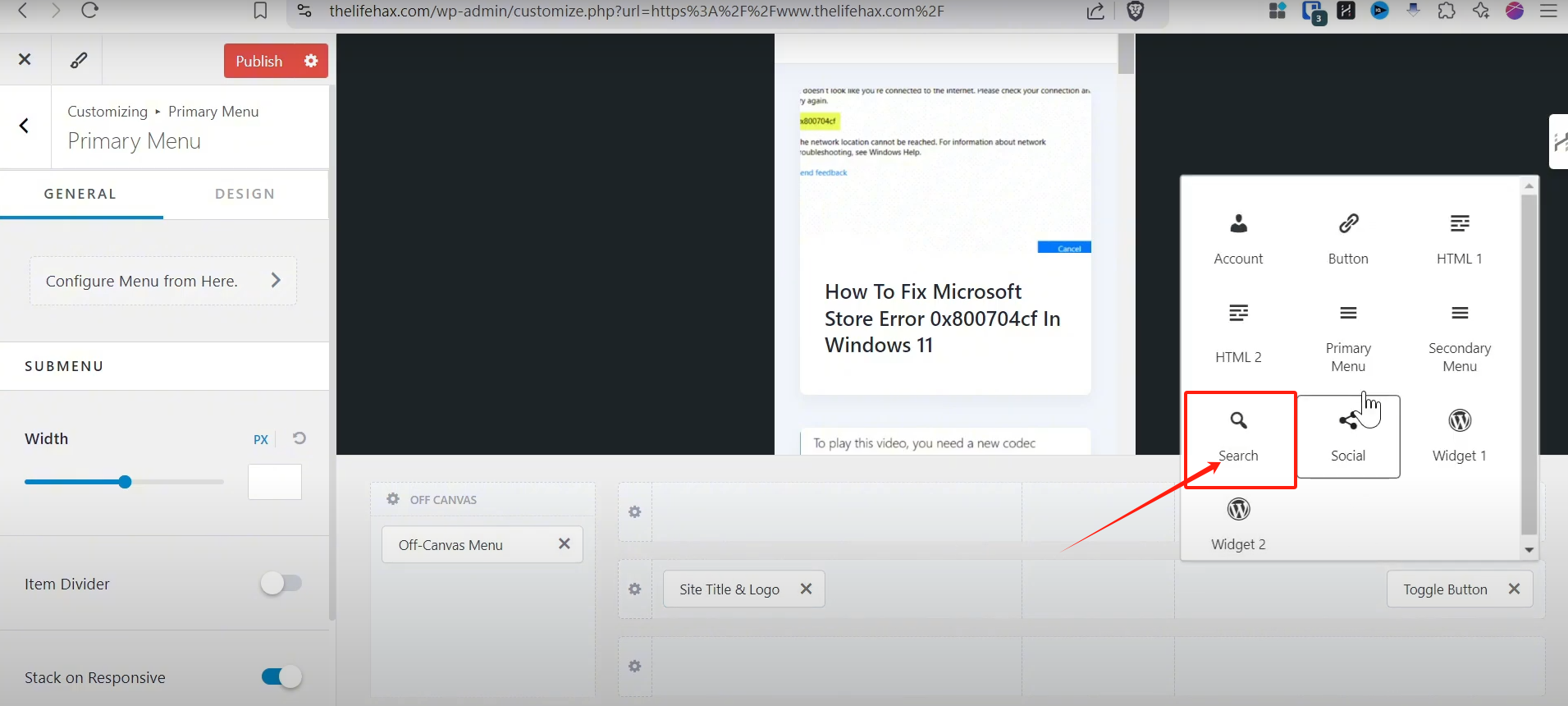This screenshot has width=1568, height=706.
Task: Select the Off-Canvas Menu element
Action: (450, 544)
